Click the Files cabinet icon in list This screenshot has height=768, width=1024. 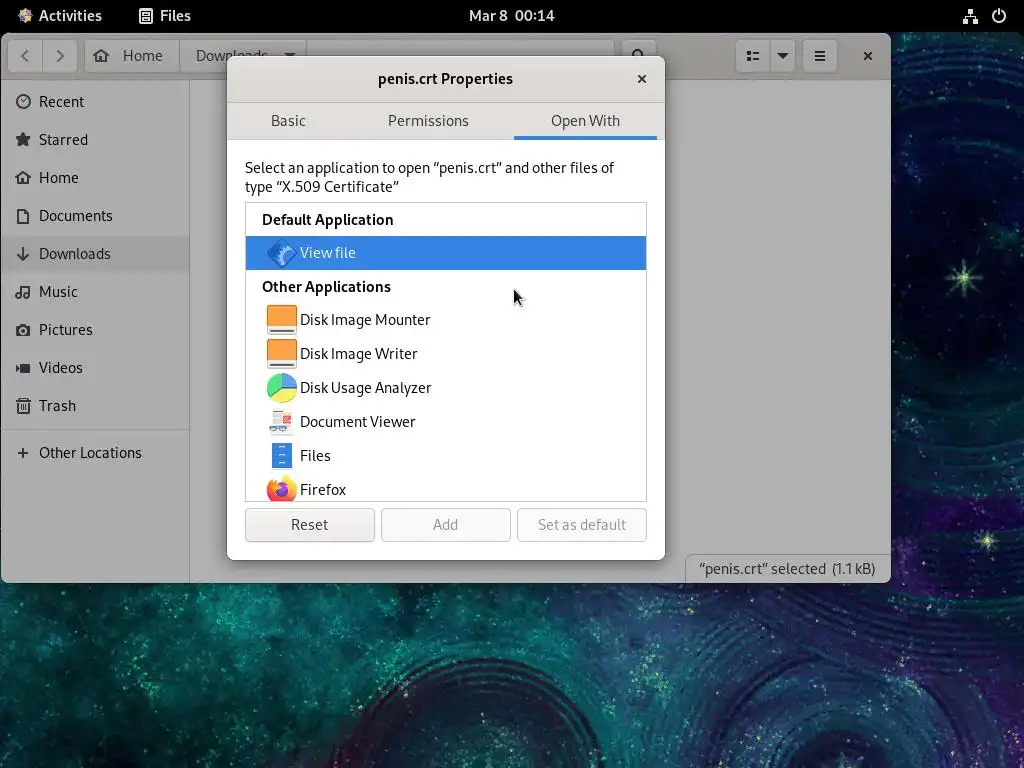[x=281, y=456]
